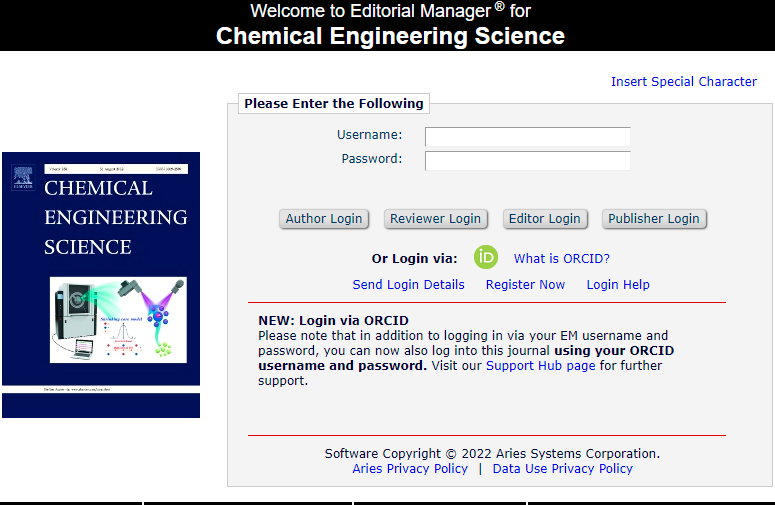Screen dimensions: 775x505
Task: Open the Data Use Privacy Policy link
Action: pyautogui.click(x=562, y=469)
